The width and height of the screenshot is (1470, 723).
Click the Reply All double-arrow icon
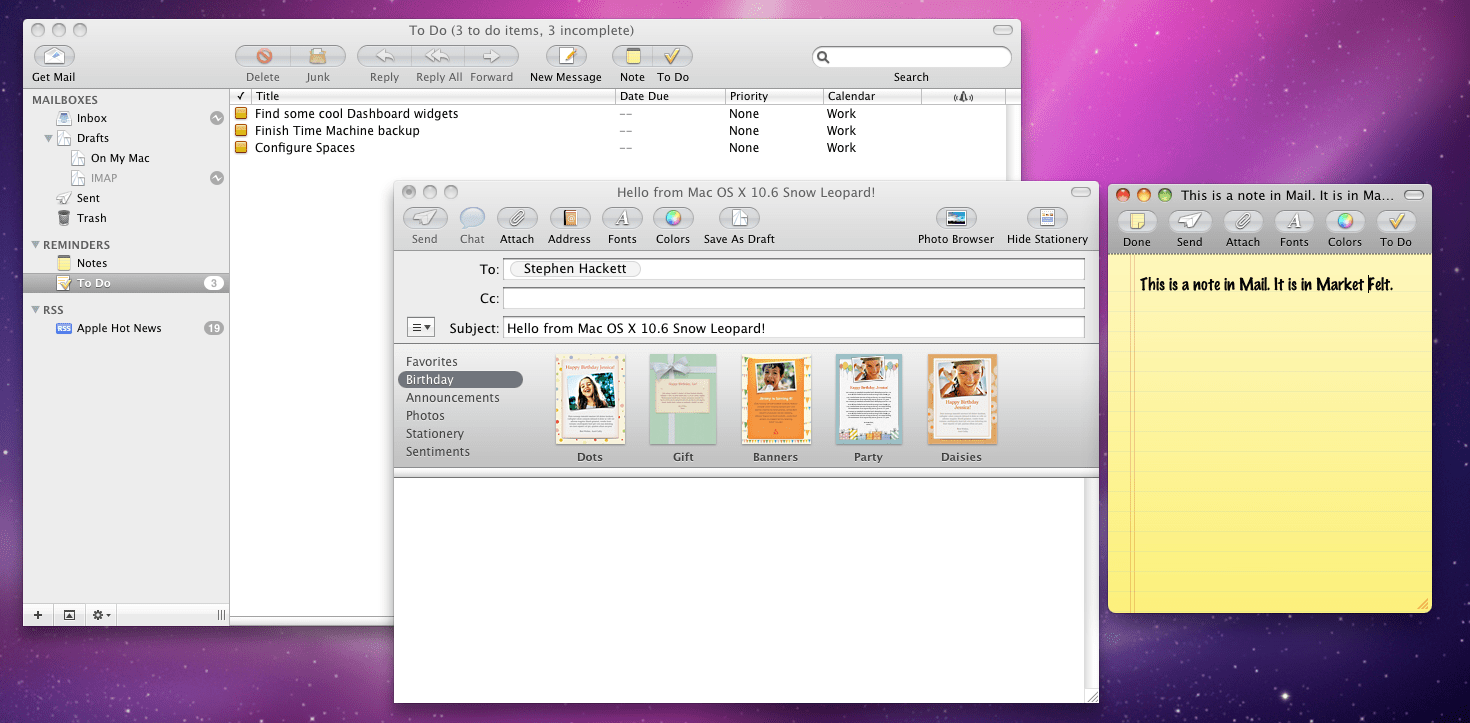tap(438, 57)
